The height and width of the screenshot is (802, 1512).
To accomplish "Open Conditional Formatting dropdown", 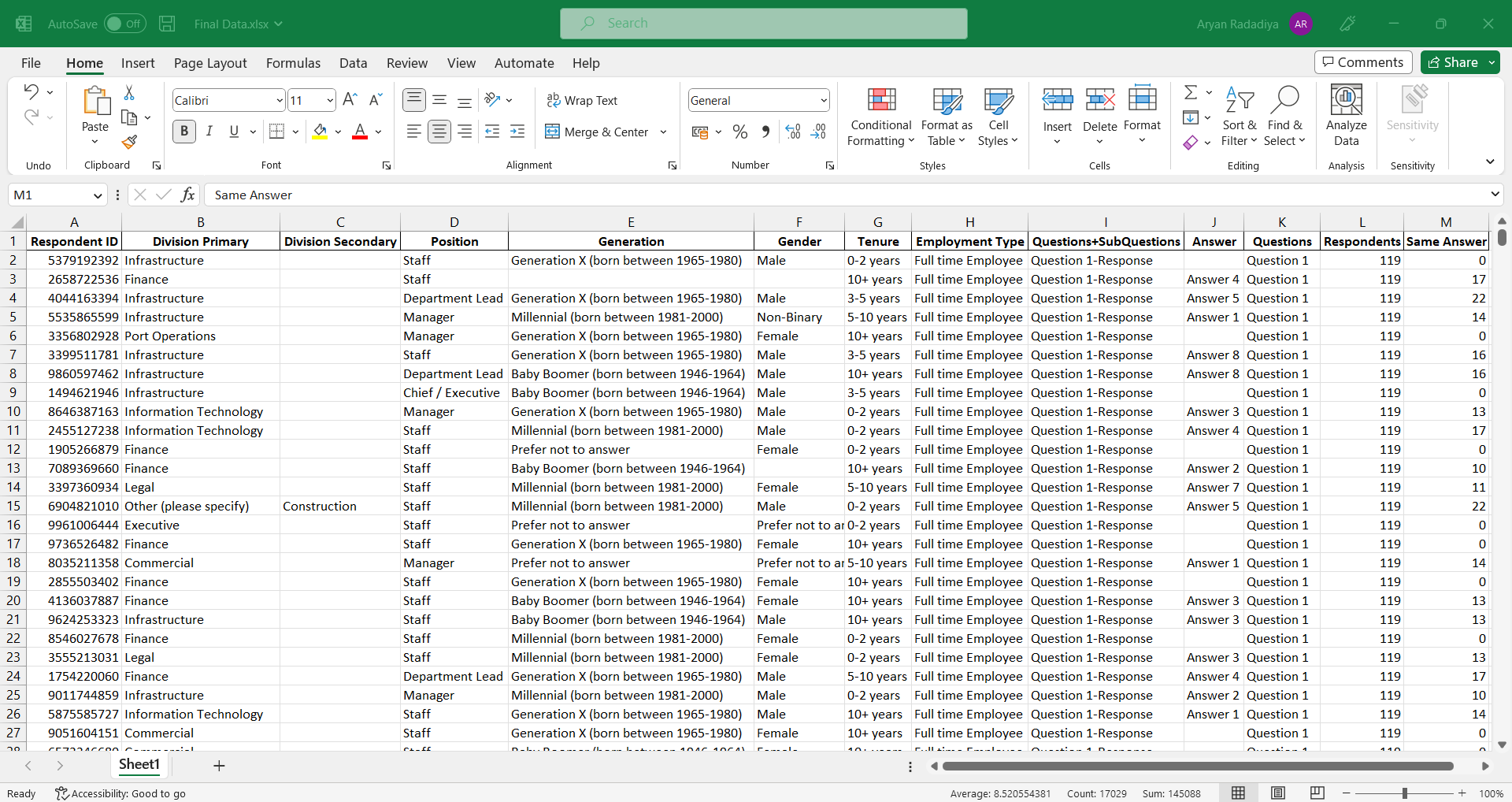I will coord(881,116).
